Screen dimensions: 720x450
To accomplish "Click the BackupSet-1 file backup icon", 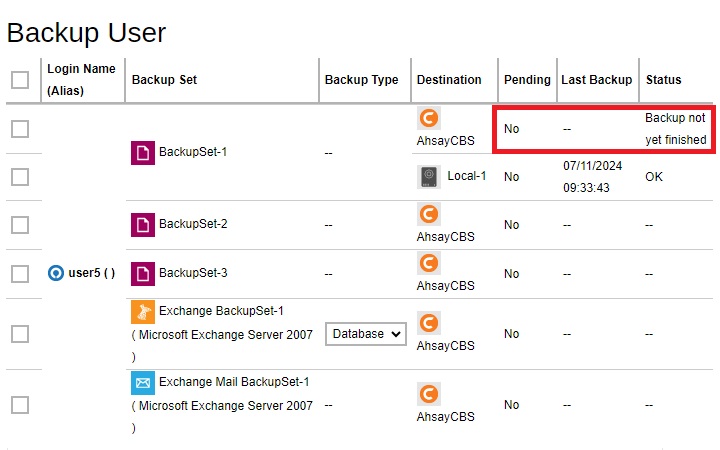I will click(143, 152).
